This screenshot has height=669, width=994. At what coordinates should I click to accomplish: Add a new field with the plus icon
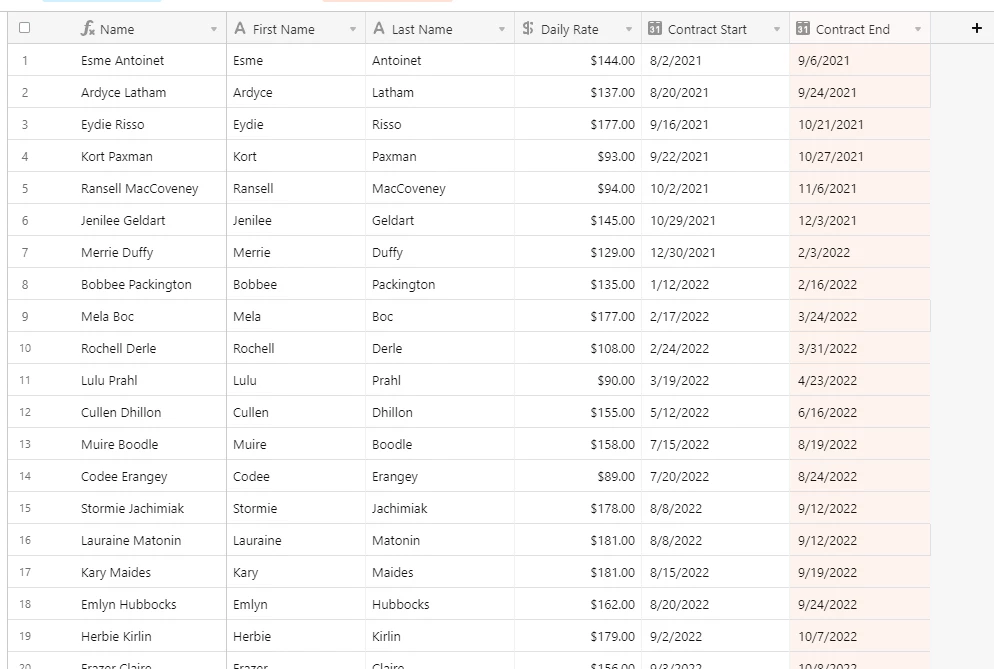(976, 28)
